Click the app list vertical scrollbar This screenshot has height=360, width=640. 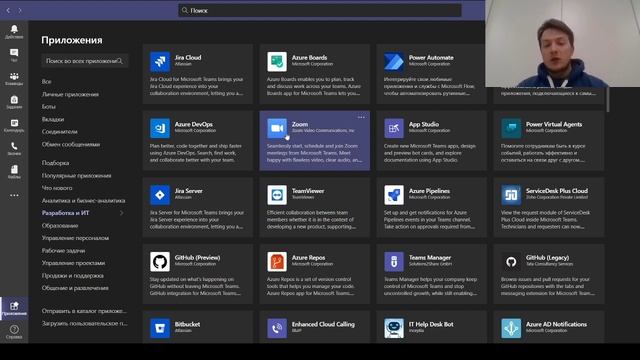point(608,99)
